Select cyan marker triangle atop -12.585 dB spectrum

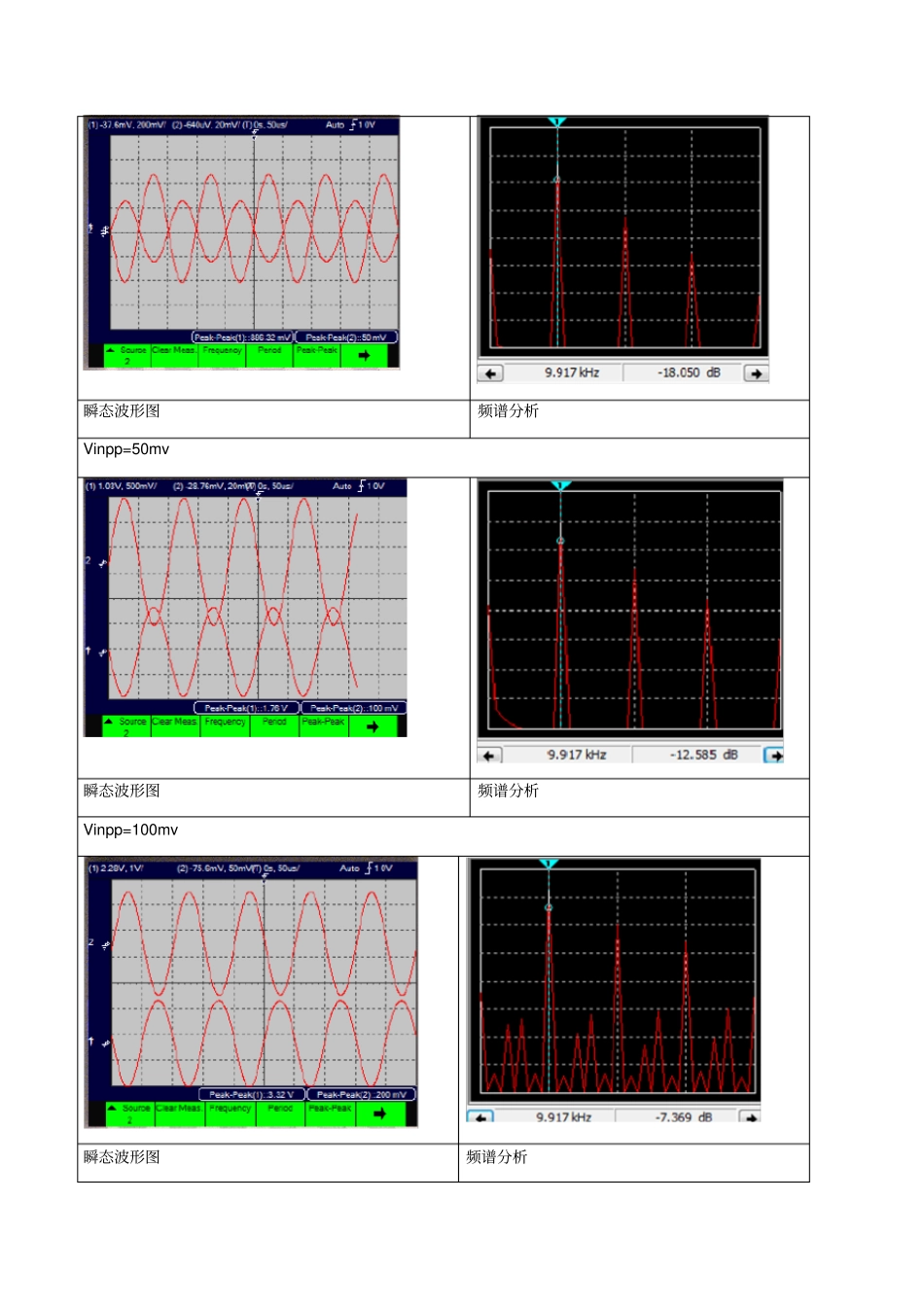coord(560,485)
